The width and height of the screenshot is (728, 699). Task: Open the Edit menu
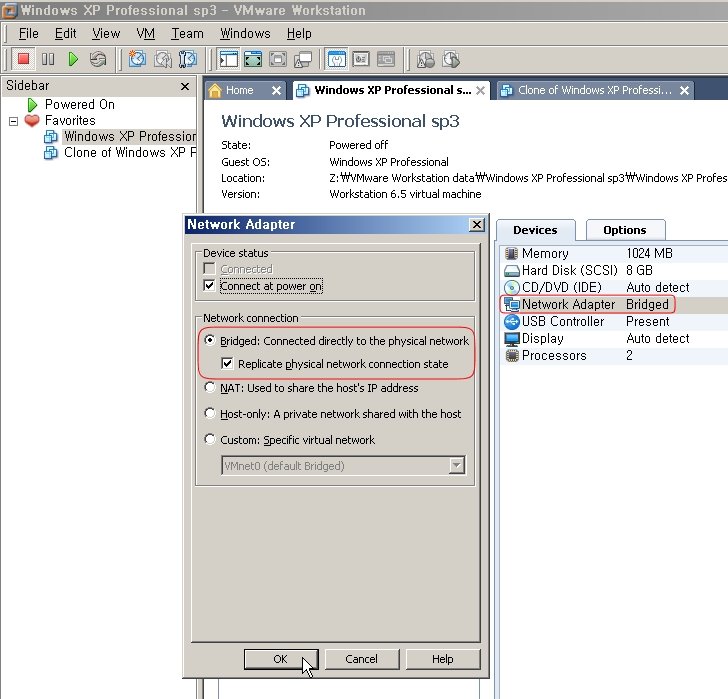click(65, 33)
